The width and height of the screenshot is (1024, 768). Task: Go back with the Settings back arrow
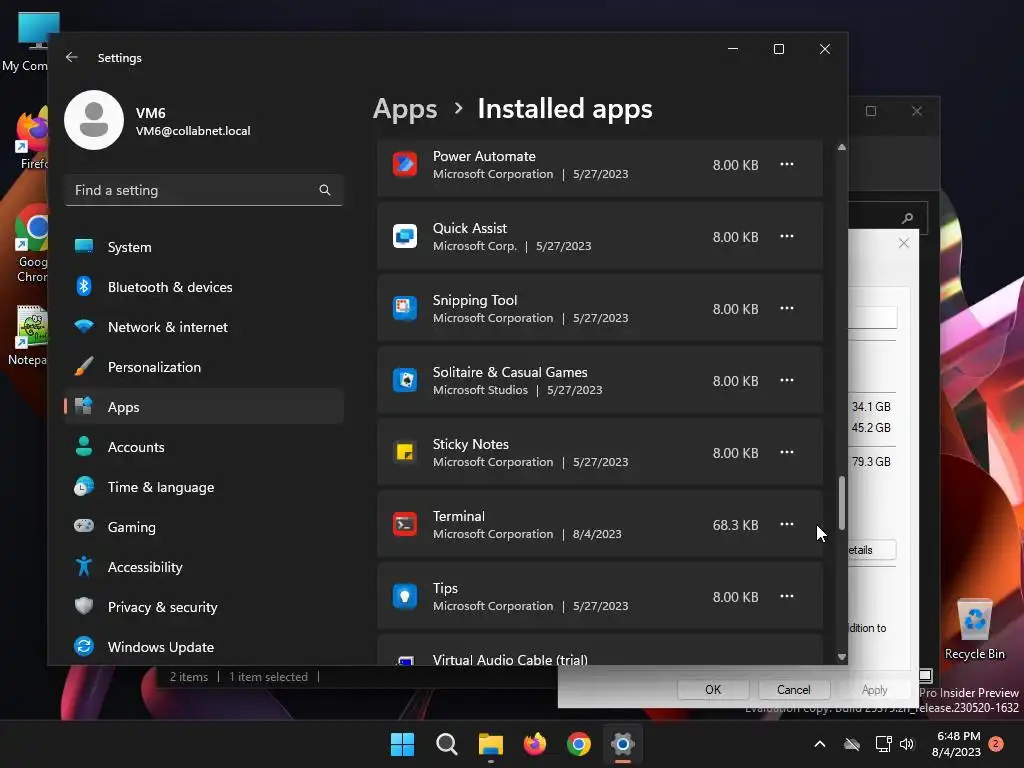(72, 57)
